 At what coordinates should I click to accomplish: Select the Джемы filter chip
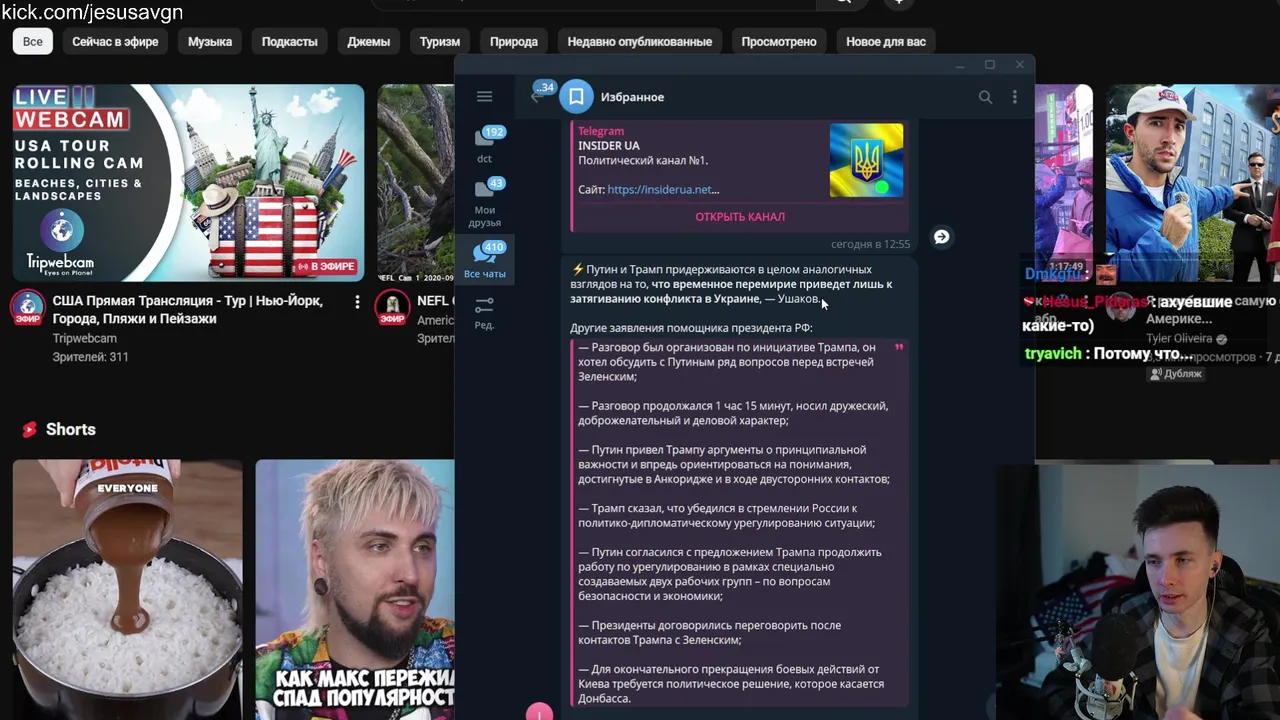(x=369, y=42)
